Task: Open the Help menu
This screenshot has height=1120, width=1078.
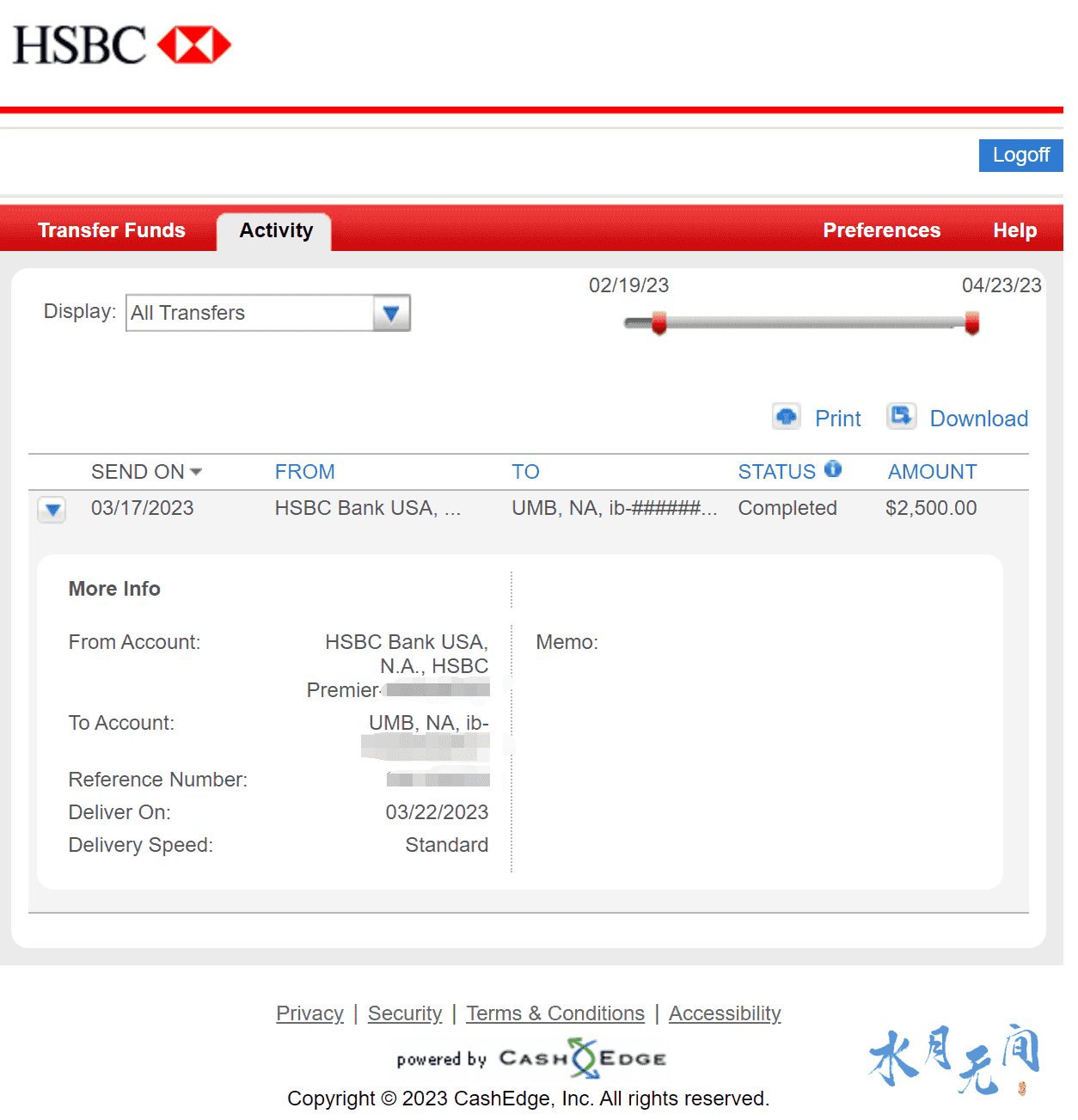Action: [x=1014, y=230]
